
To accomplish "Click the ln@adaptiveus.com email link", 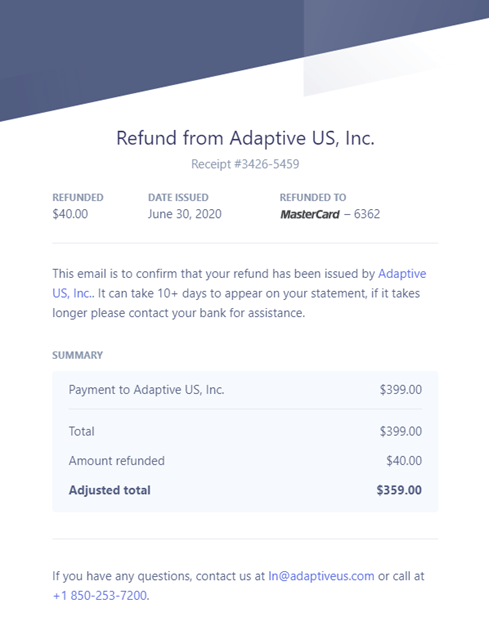I will (x=321, y=576).
